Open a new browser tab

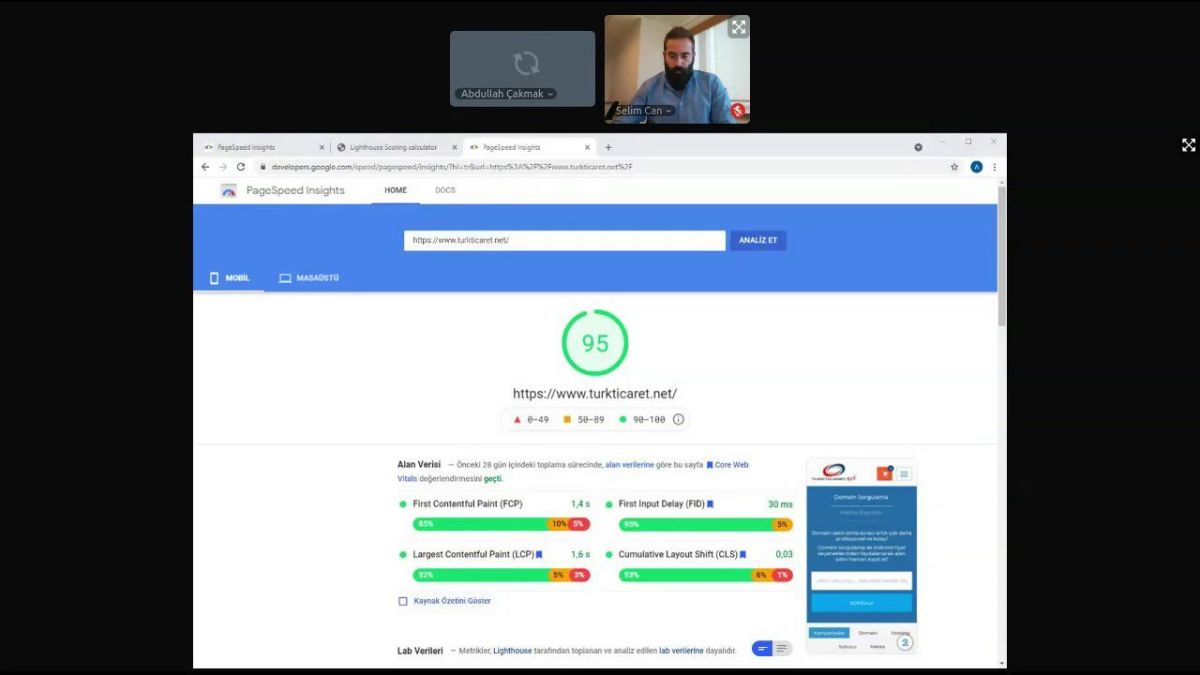[x=608, y=147]
